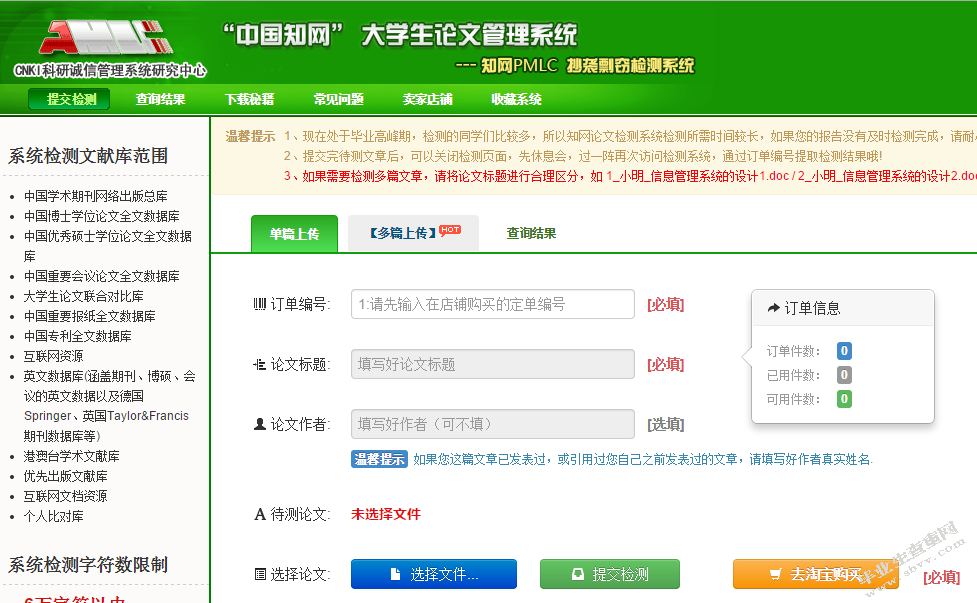This screenshot has width=977, height=603.
Task: Click the list icon beside 选择论文
Action: 260,574
